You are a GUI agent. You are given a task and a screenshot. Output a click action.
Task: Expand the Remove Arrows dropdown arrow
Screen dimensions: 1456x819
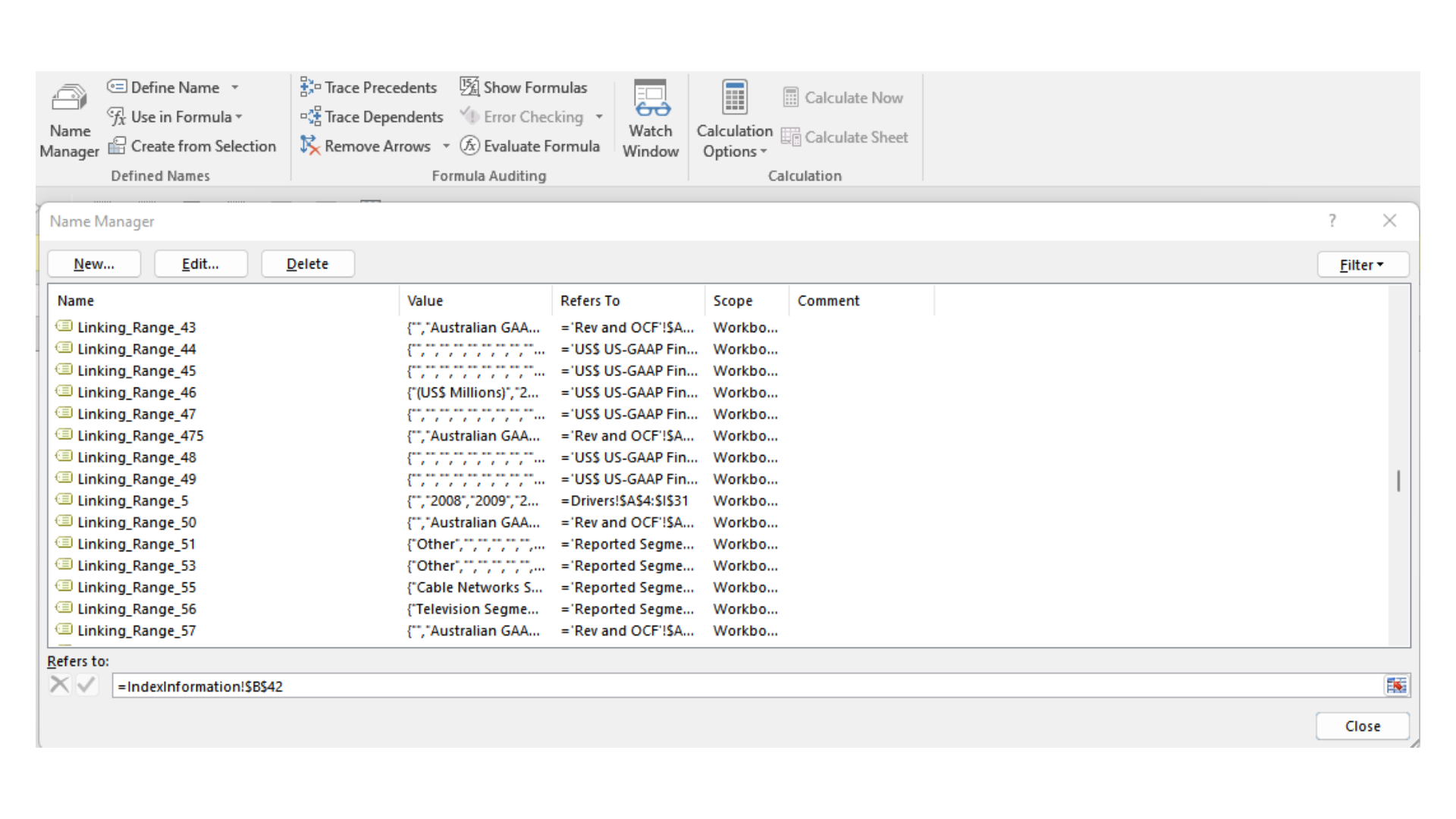tap(446, 146)
